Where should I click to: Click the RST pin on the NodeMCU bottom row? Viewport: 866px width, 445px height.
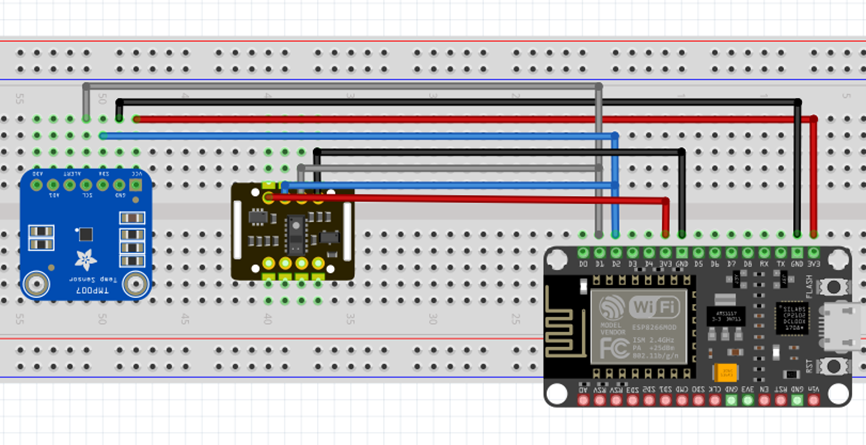point(781,400)
